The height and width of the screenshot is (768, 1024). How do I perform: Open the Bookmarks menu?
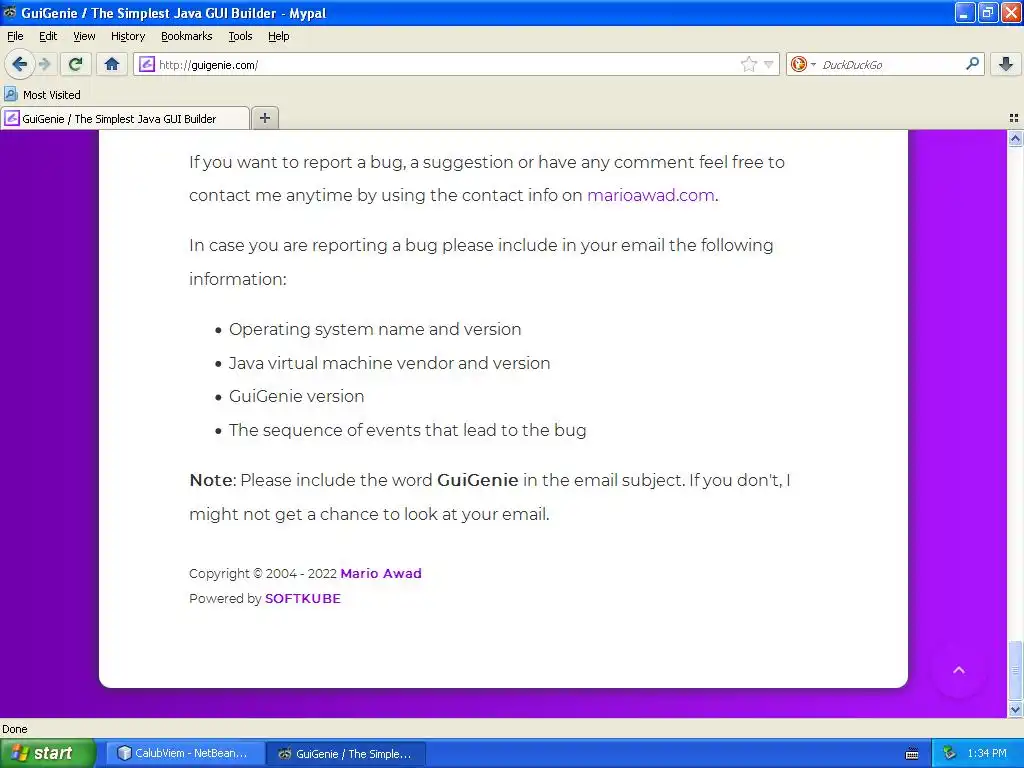[x=187, y=36]
